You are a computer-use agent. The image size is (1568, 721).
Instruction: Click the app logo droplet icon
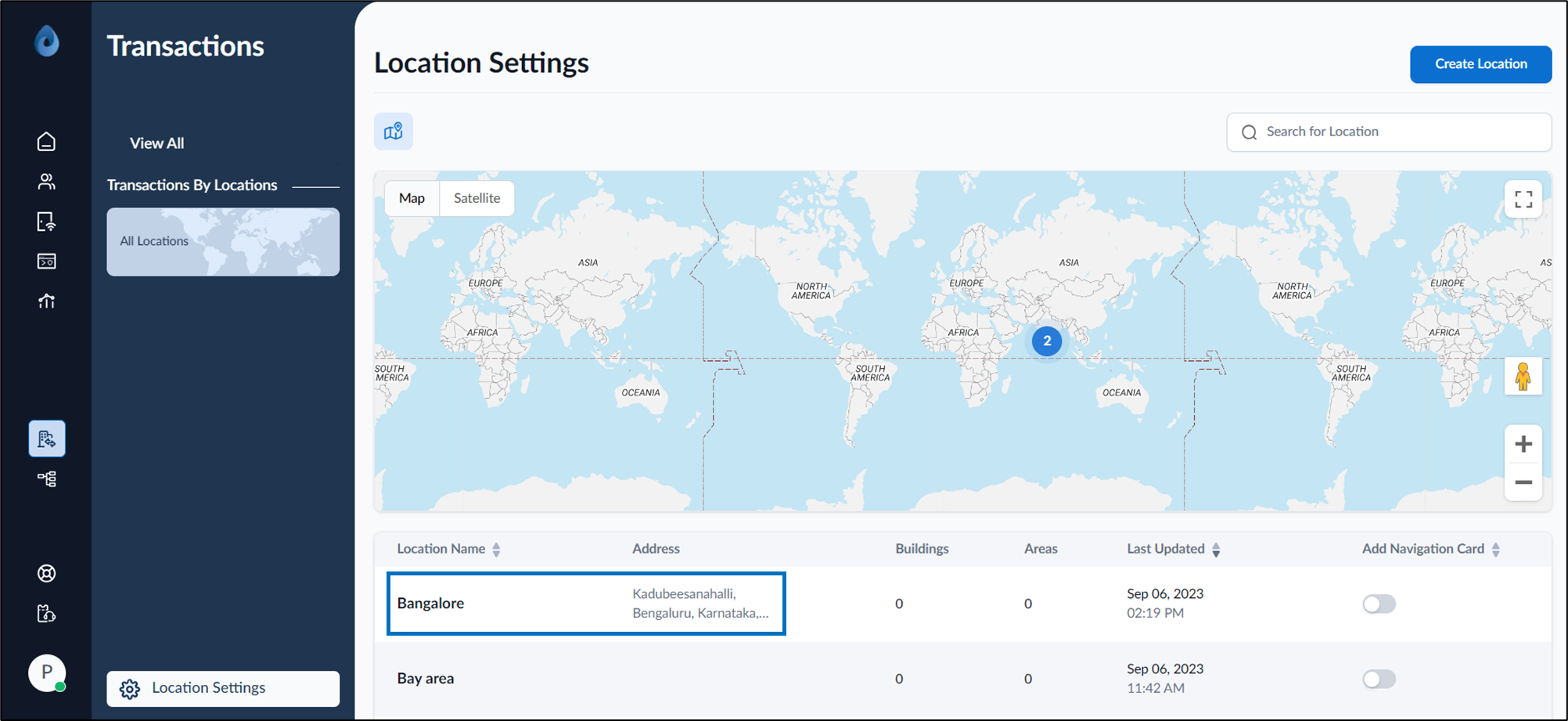[47, 41]
